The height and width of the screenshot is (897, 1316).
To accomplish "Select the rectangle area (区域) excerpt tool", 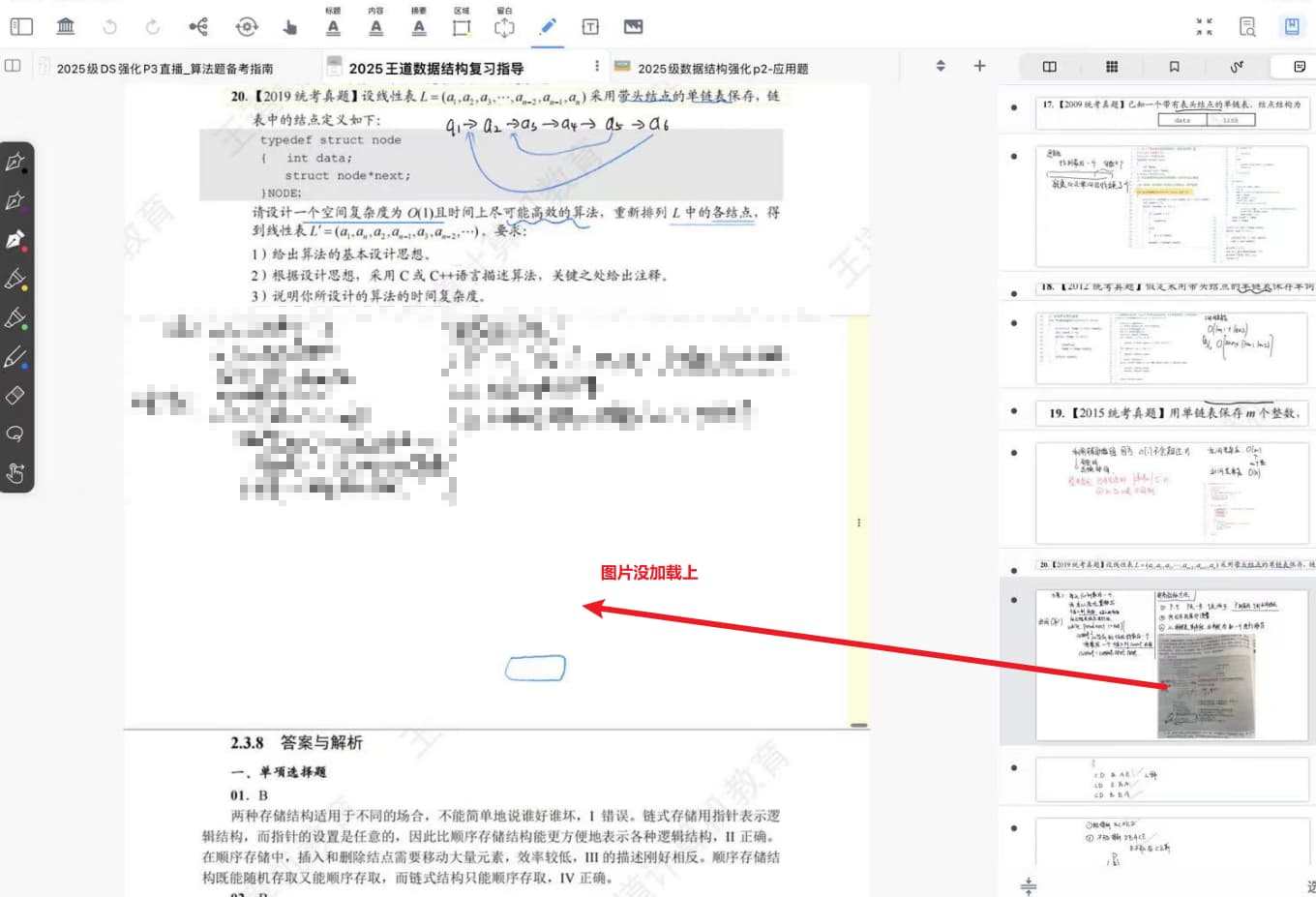I will 462,27.
